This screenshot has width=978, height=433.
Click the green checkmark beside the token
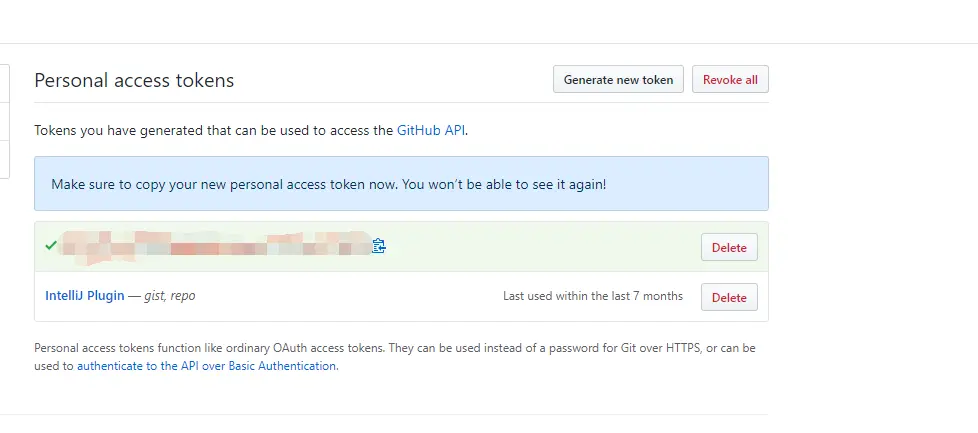[x=50, y=245]
